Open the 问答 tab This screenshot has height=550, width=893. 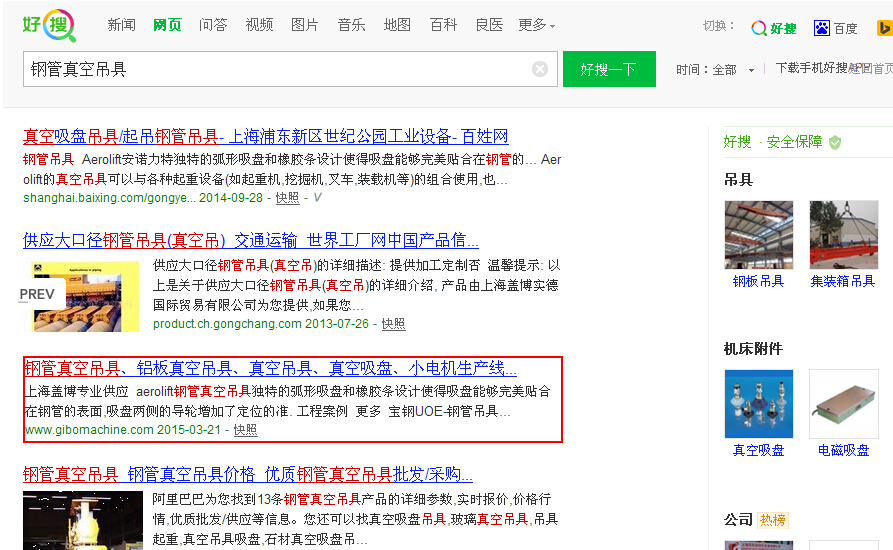(x=214, y=25)
